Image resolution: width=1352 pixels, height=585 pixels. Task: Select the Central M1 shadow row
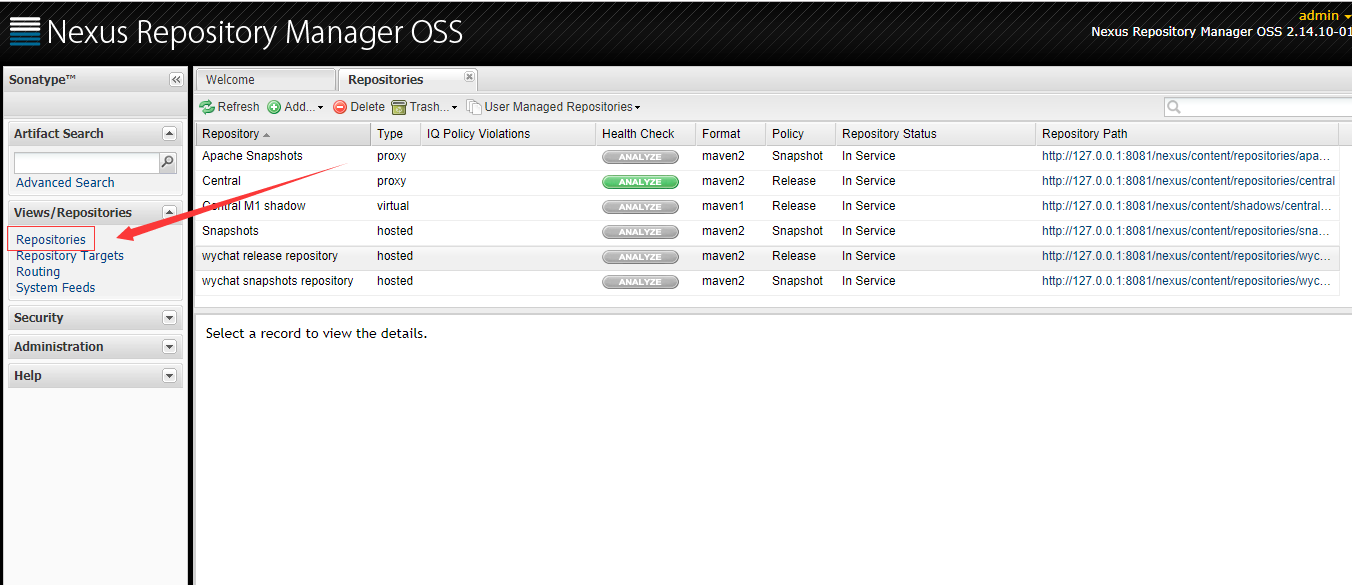pyautogui.click(x=767, y=207)
